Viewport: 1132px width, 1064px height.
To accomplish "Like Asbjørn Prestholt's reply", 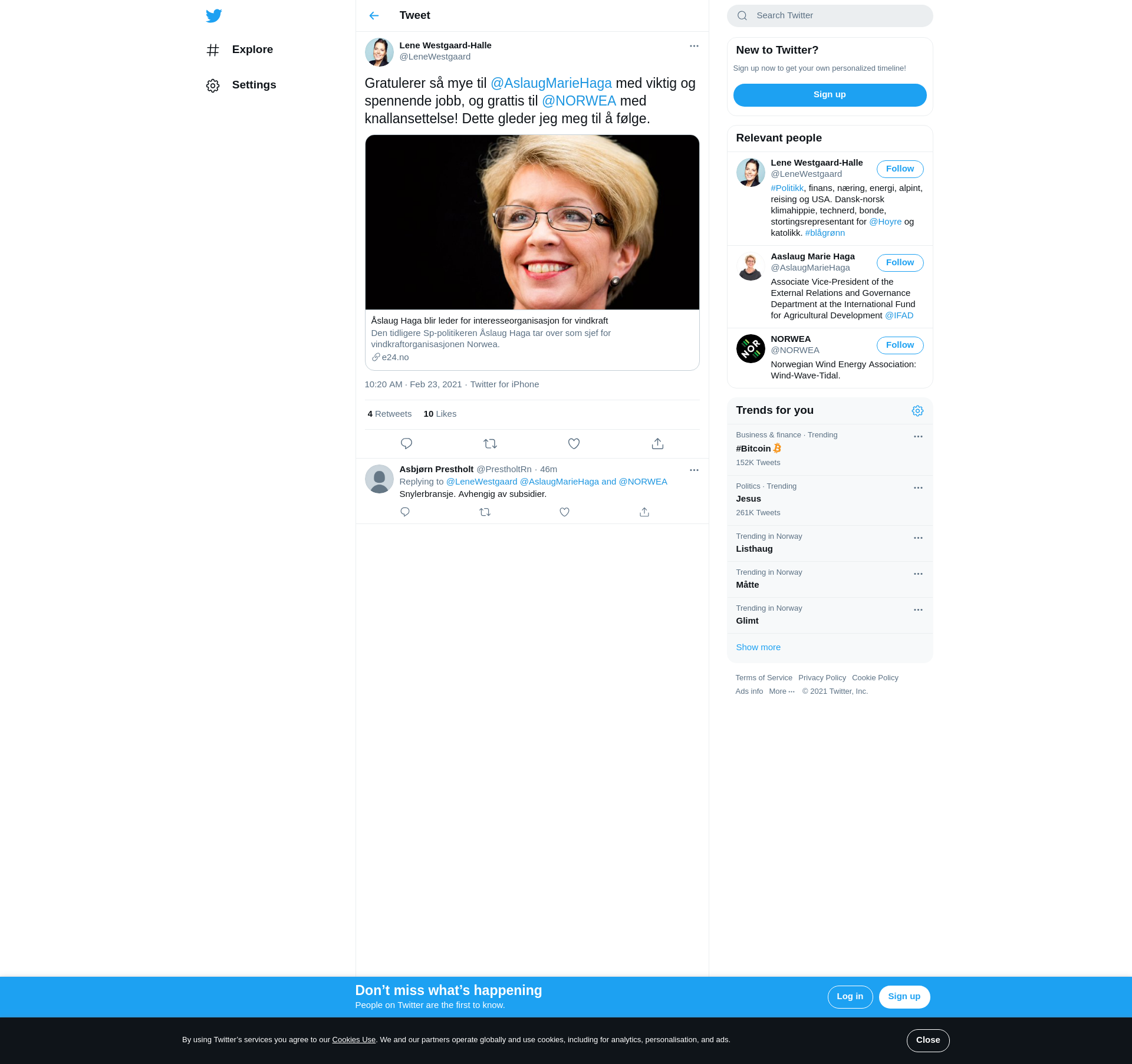I will [x=564, y=512].
